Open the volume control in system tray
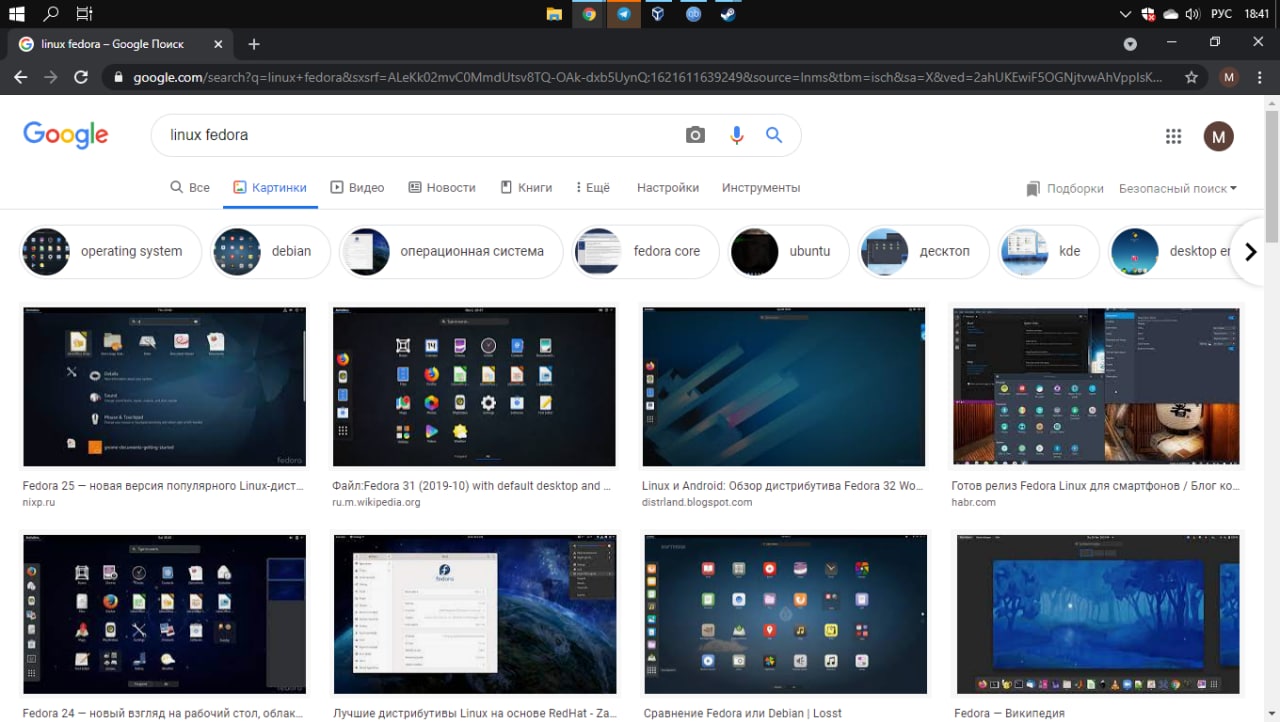 (x=1192, y=14)
